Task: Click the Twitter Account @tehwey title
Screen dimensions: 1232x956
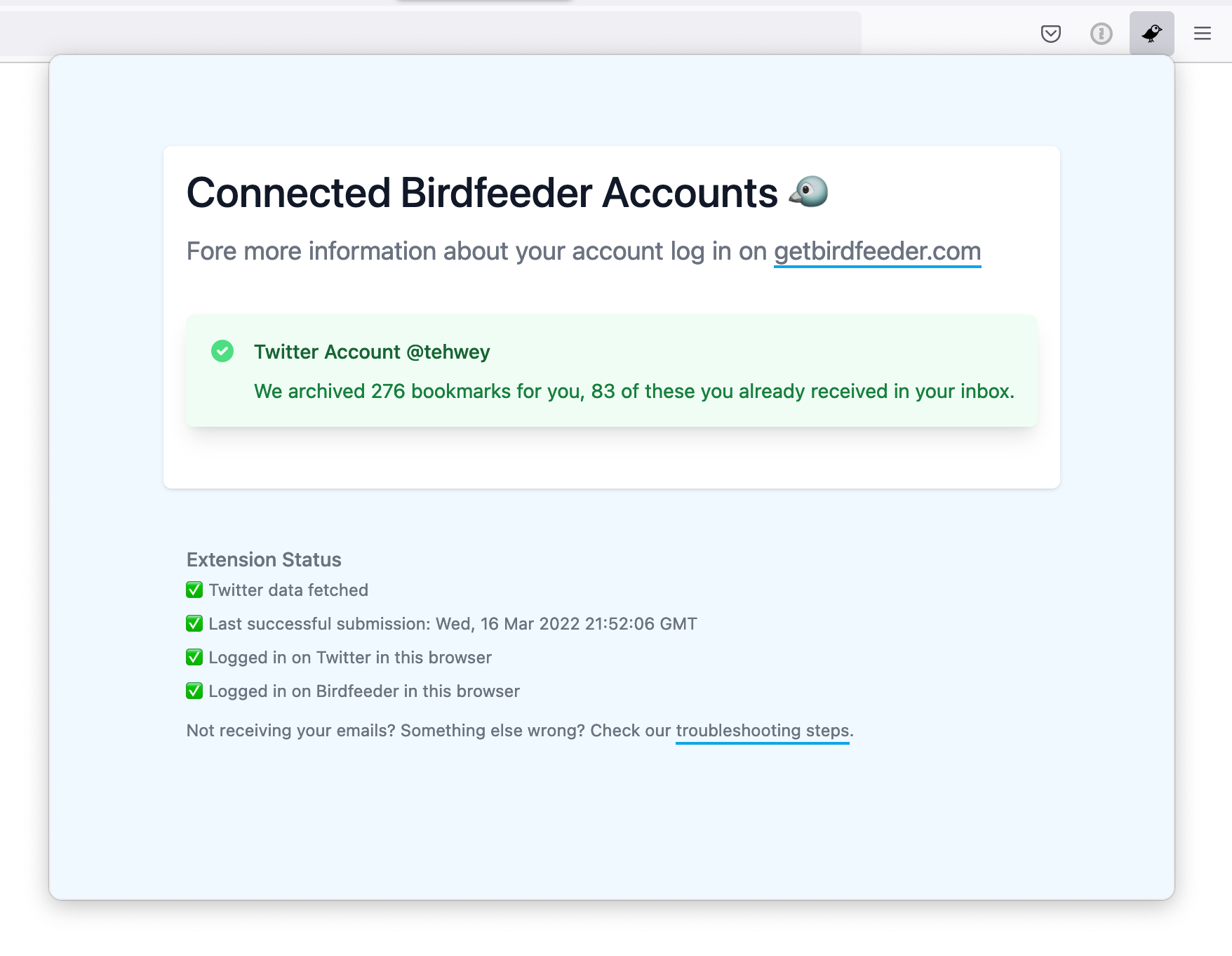Action: click(x=372, y=352)
